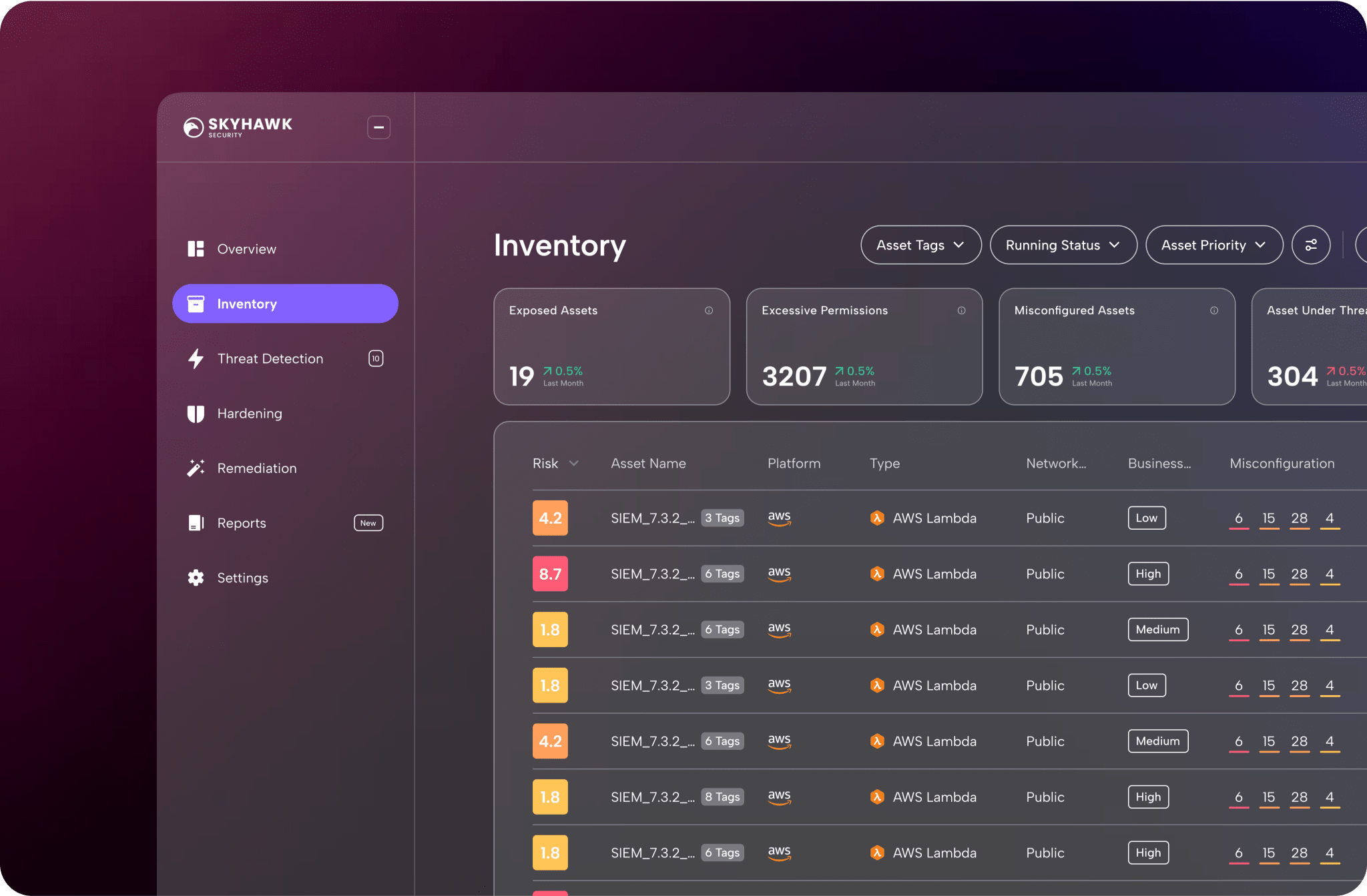Expand the Asset Priority dropdown
The width and height of the screenshot is (1367, 896).
pyautogui.click(x=1213, y=245)
